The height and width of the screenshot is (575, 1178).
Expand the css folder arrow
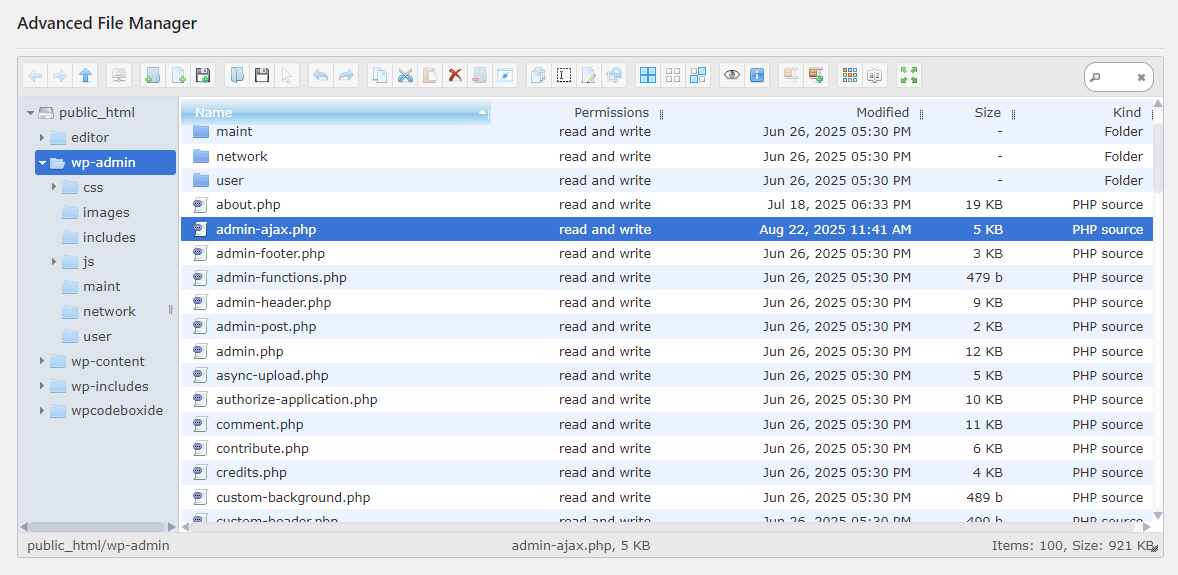tap(54, 188)
